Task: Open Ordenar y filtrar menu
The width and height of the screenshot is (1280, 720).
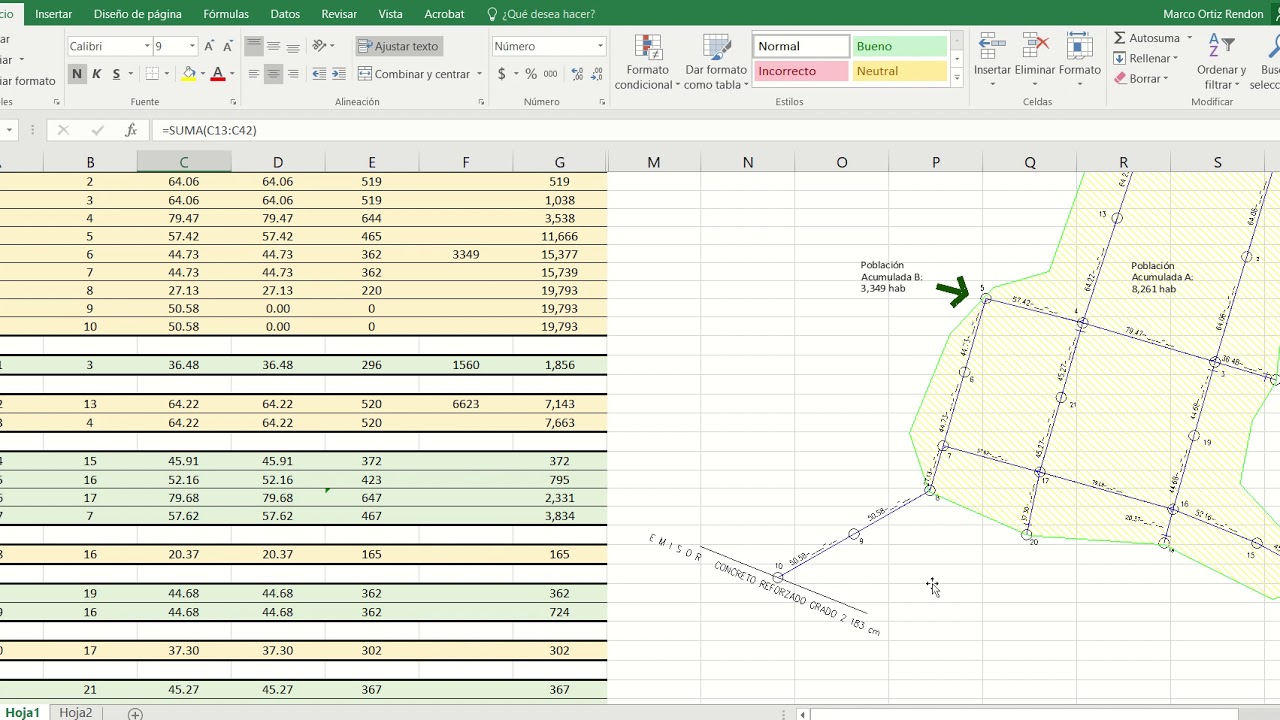Action: click(x=1221, y=62)
